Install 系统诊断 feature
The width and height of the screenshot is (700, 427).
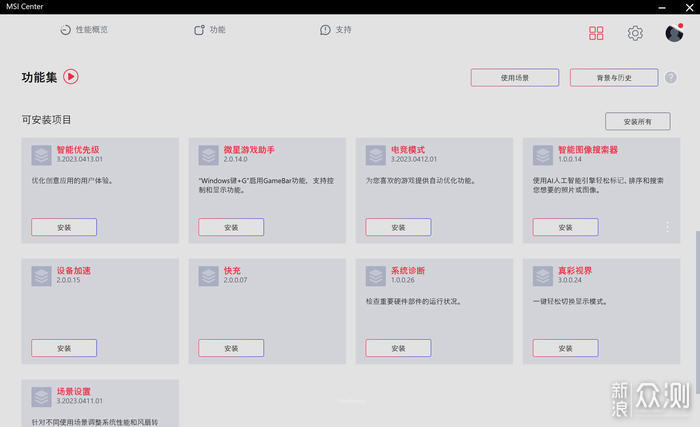(x=398, y=348)
